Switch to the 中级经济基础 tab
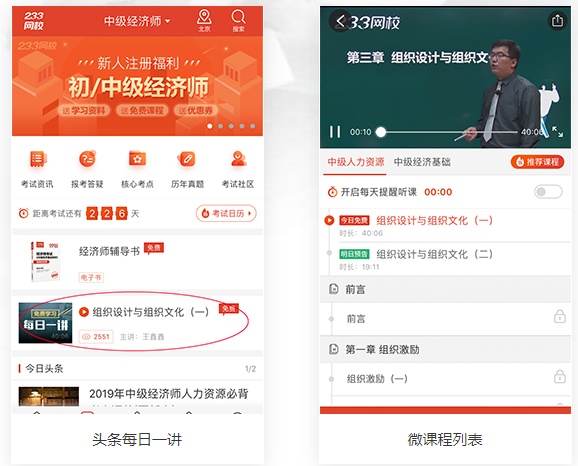 coord(422,162)
